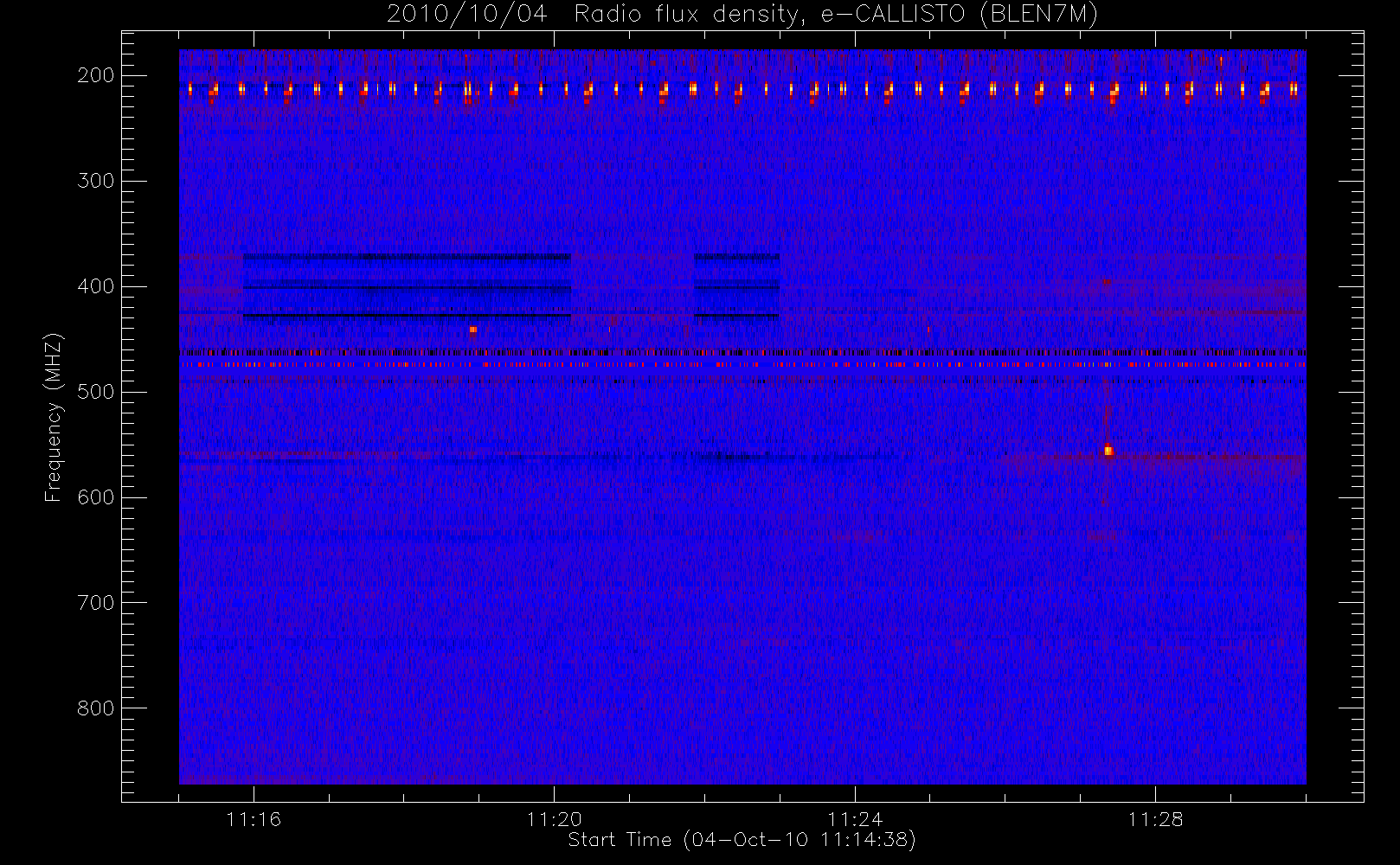The height and width of the screenshot is (865, 1400).
Task: Click the 400 frequency tick label
Action: [x=96, y=286]
